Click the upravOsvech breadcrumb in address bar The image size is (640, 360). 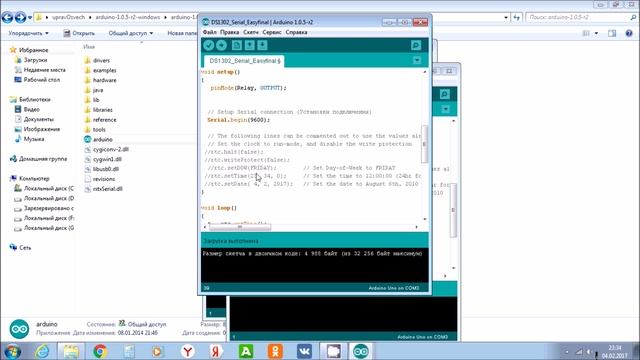tap(69, 18)
